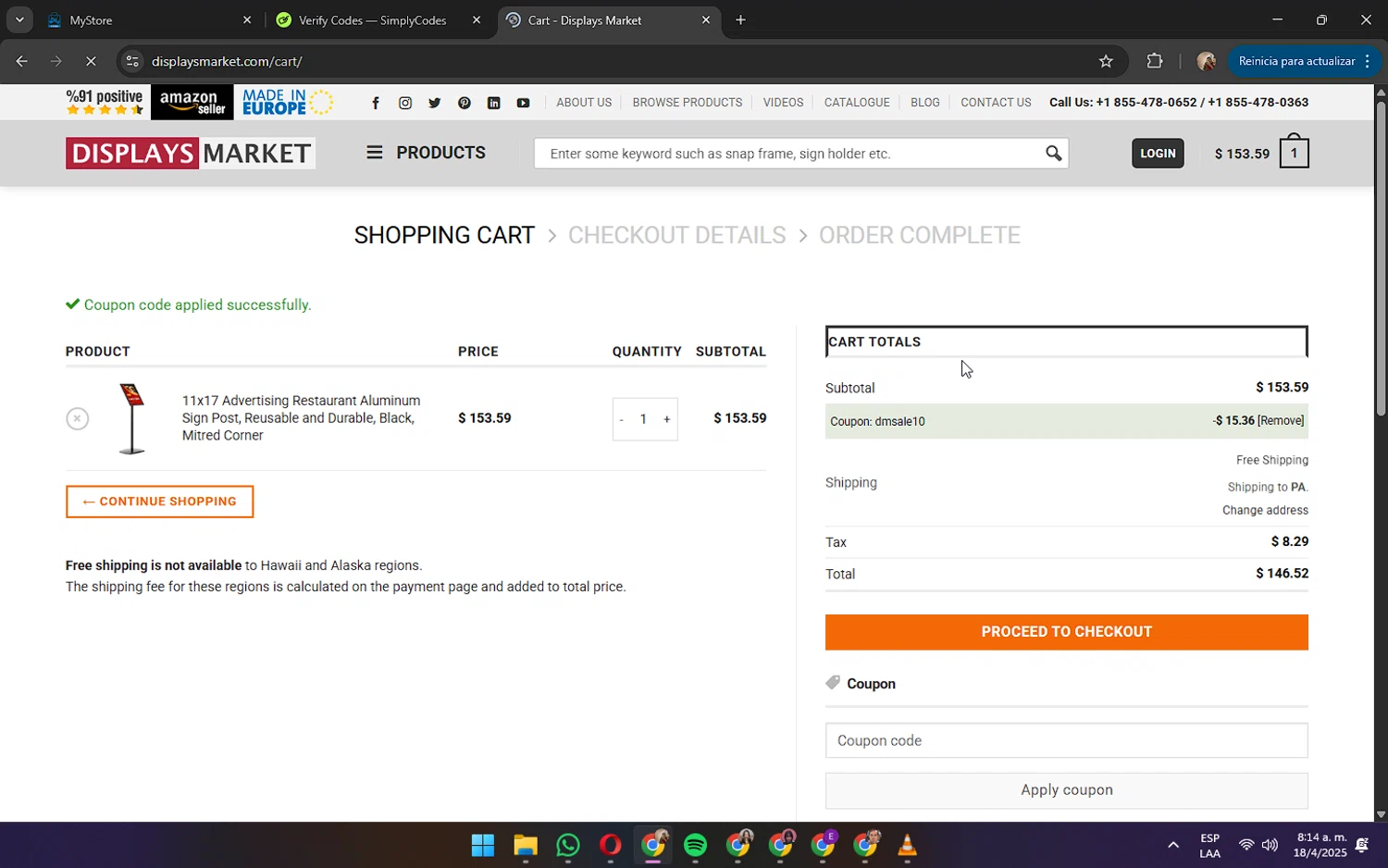The width and height of the screenshot is (1388, 868).
Task: Open the 11x17 Advertising sign post product link
Action: coord(301,418)
